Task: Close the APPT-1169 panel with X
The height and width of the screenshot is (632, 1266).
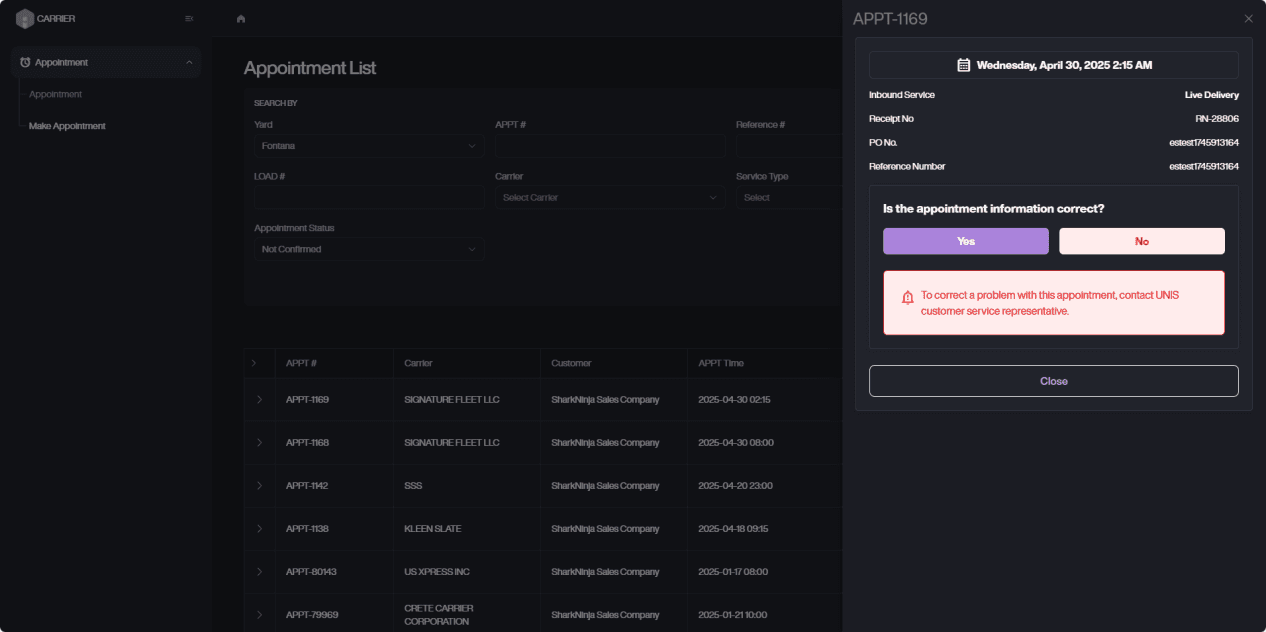Action: pos(1247,19)
